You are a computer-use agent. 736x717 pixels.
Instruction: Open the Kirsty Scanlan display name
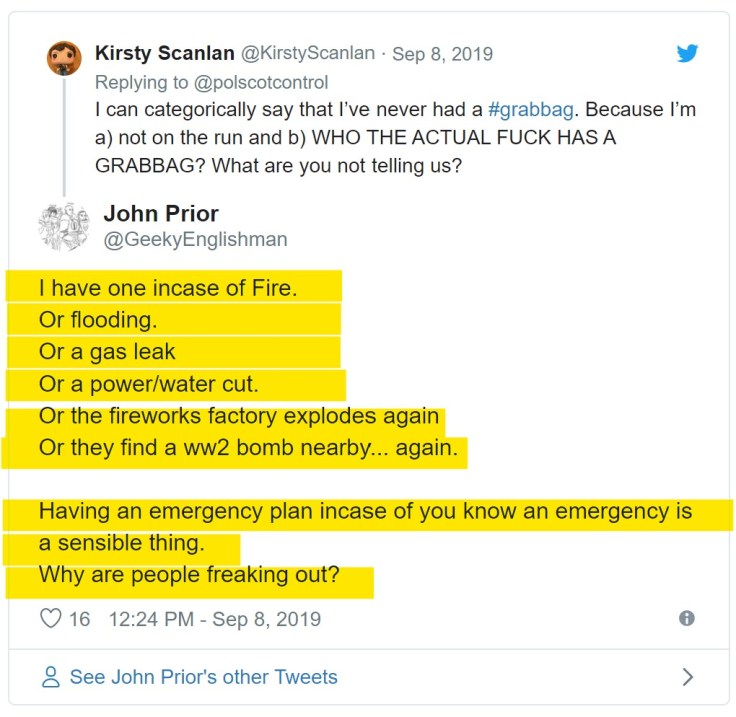(x=163, y=53)
